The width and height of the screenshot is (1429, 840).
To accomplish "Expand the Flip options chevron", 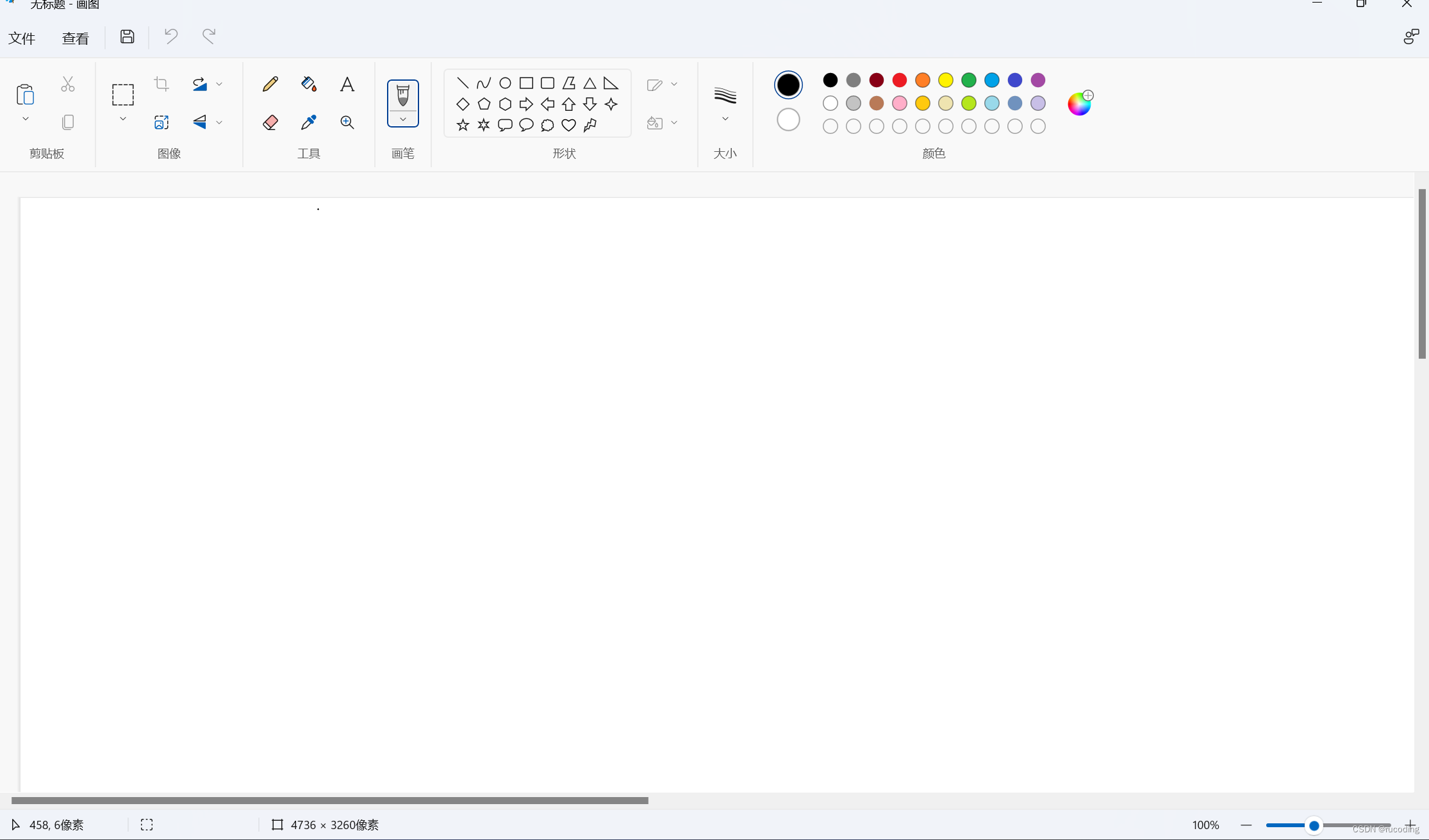I will 219,122.
